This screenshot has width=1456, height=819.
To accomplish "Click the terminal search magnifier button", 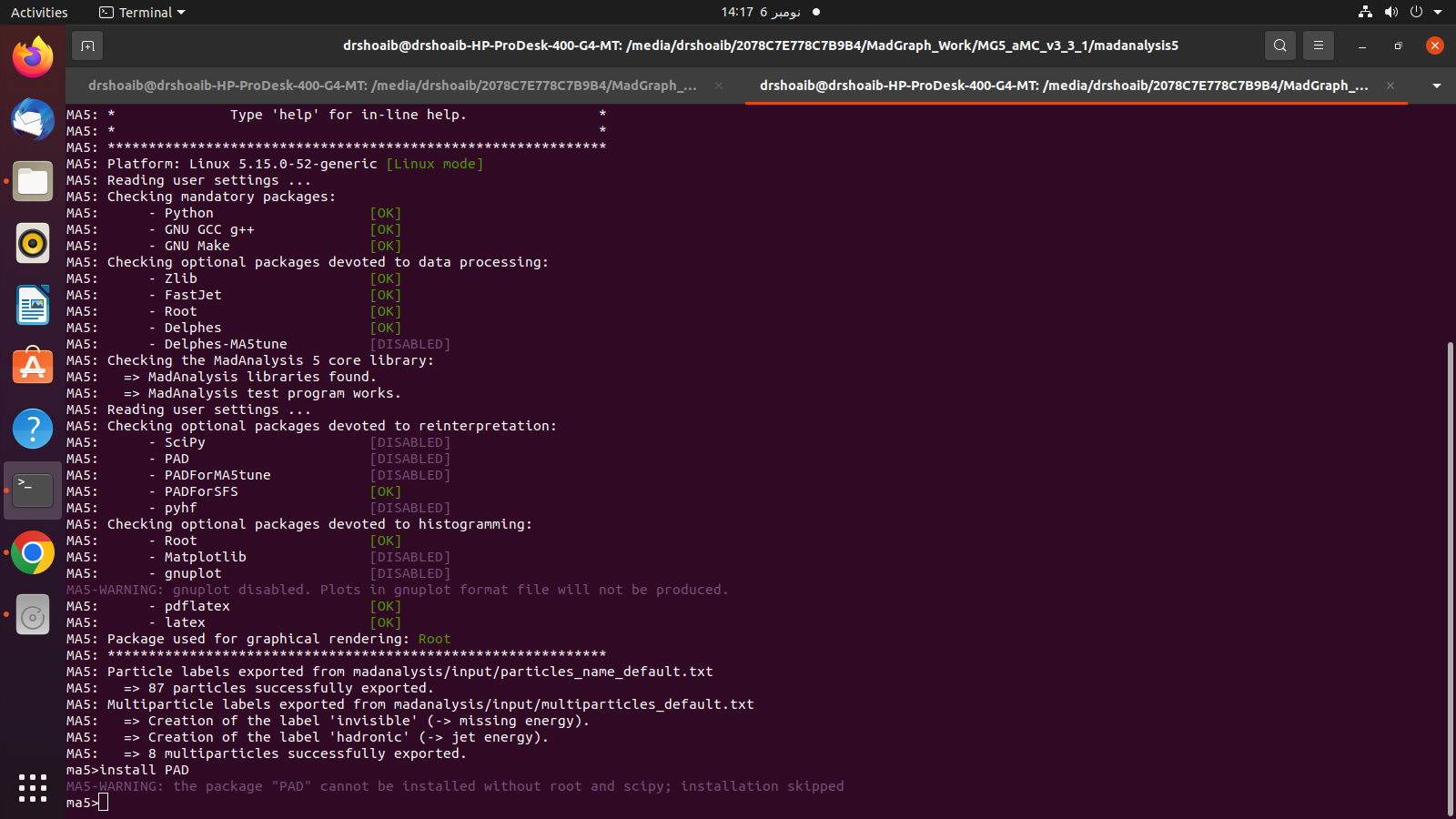I will click(x=1279, y=45).
